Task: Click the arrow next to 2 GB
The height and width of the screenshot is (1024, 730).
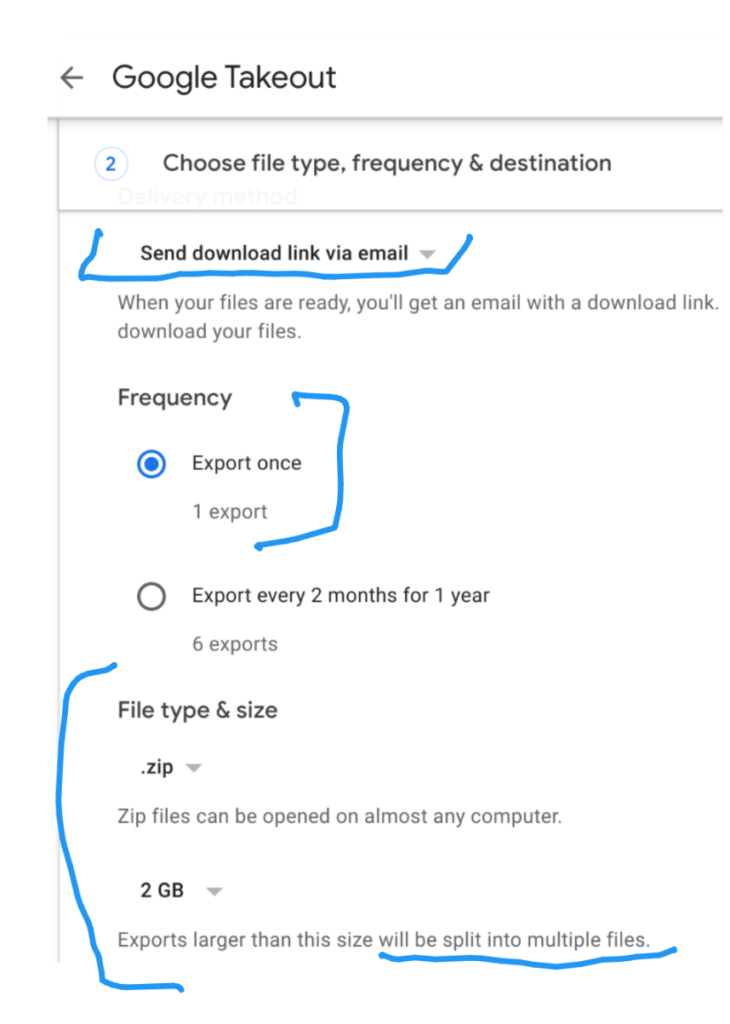Action: tap(214, 891)
